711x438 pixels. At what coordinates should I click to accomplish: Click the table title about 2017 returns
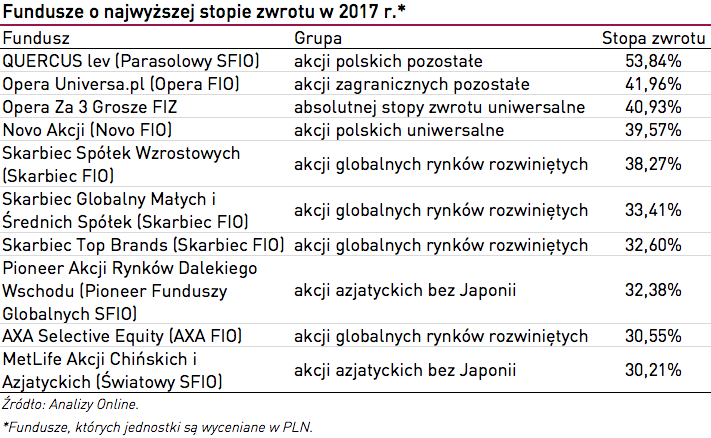coord(204,12)
